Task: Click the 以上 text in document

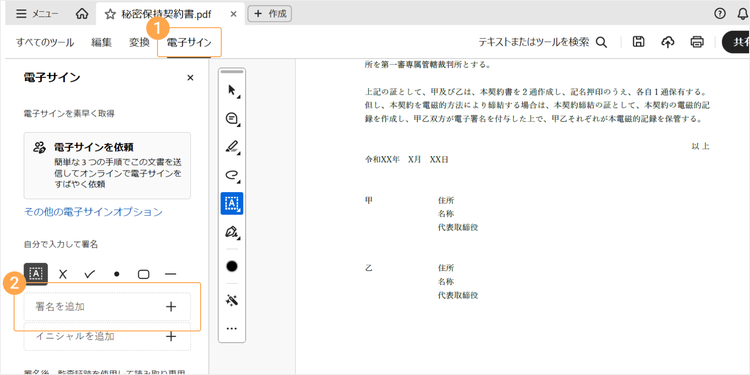Action: pos(700,146)
